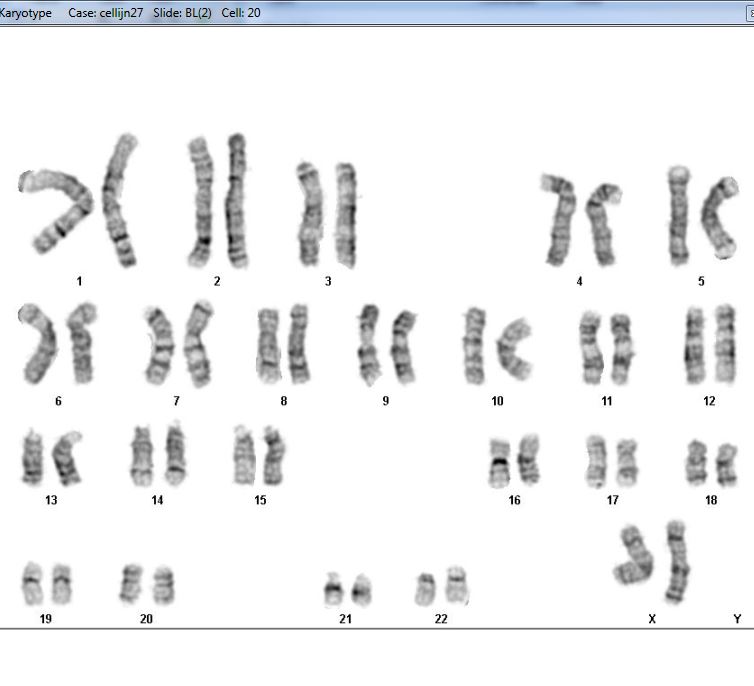Click the label '11' below chromosomes
Screen dimensions: 754x686
click(607, 401)
